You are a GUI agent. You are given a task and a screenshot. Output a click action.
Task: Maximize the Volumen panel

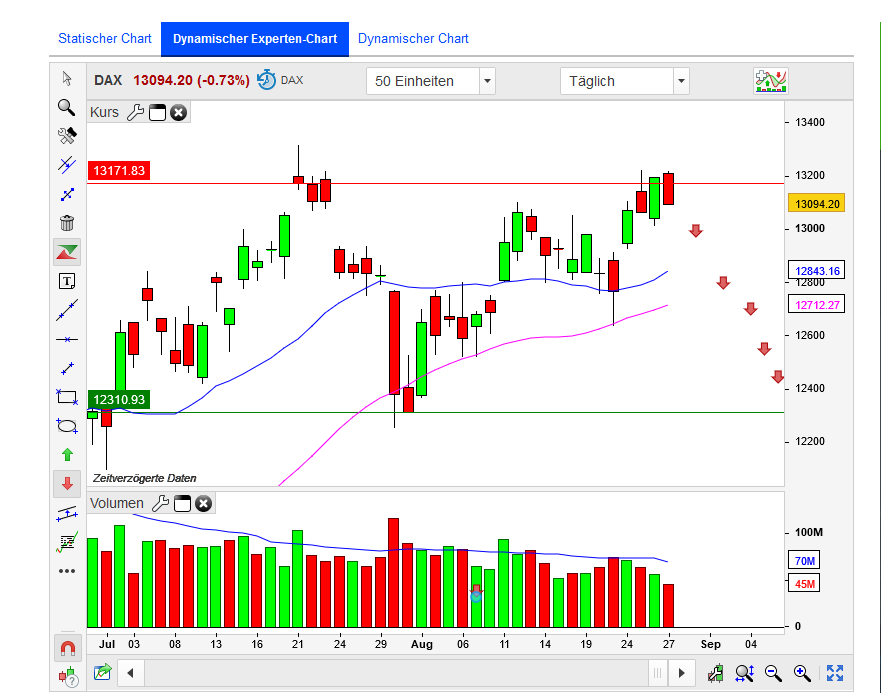point(183,503)
